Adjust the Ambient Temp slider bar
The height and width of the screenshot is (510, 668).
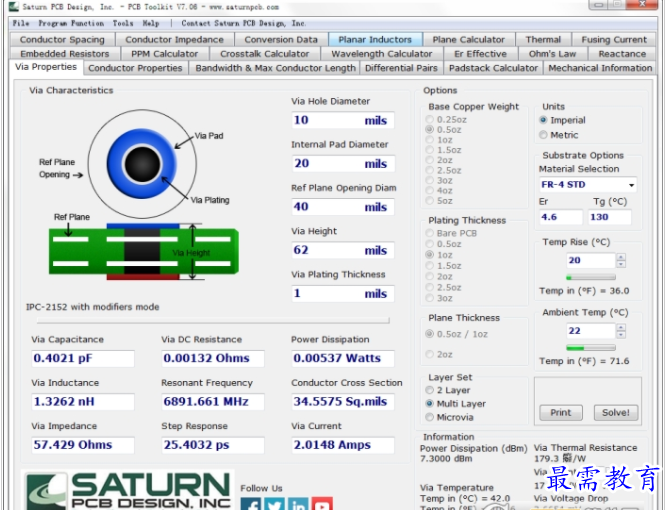[591, 348]
